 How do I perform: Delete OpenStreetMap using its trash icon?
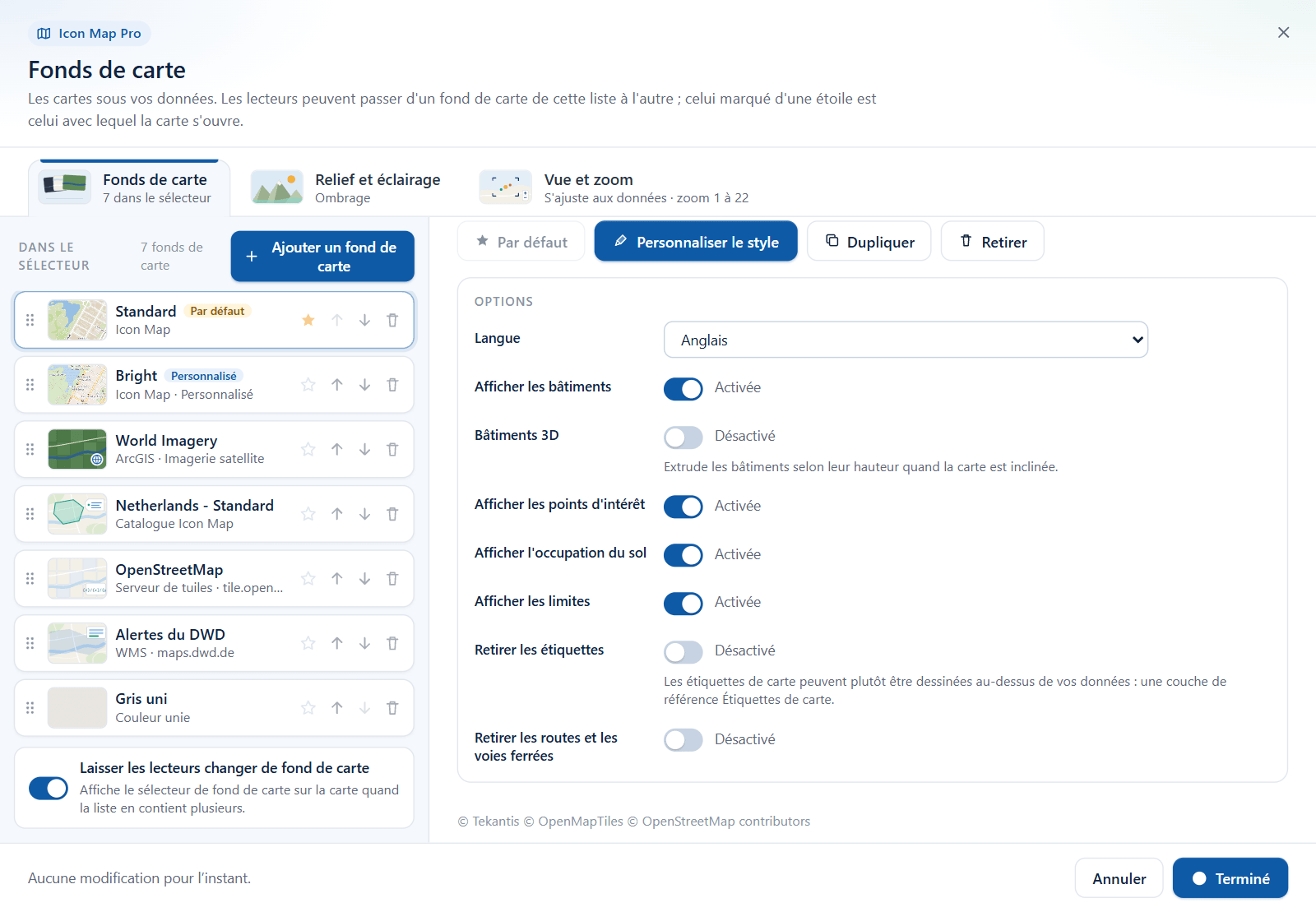[392, 579]
